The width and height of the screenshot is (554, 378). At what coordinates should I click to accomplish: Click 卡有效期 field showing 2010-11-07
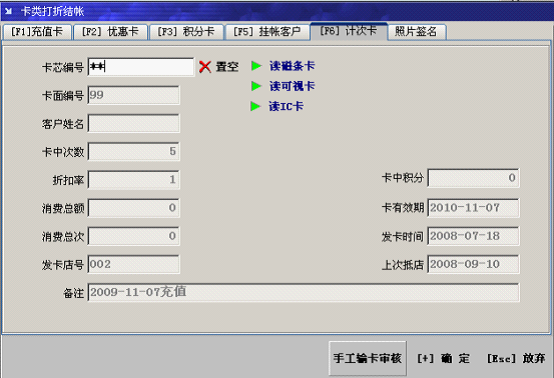(x=473, y=208)
